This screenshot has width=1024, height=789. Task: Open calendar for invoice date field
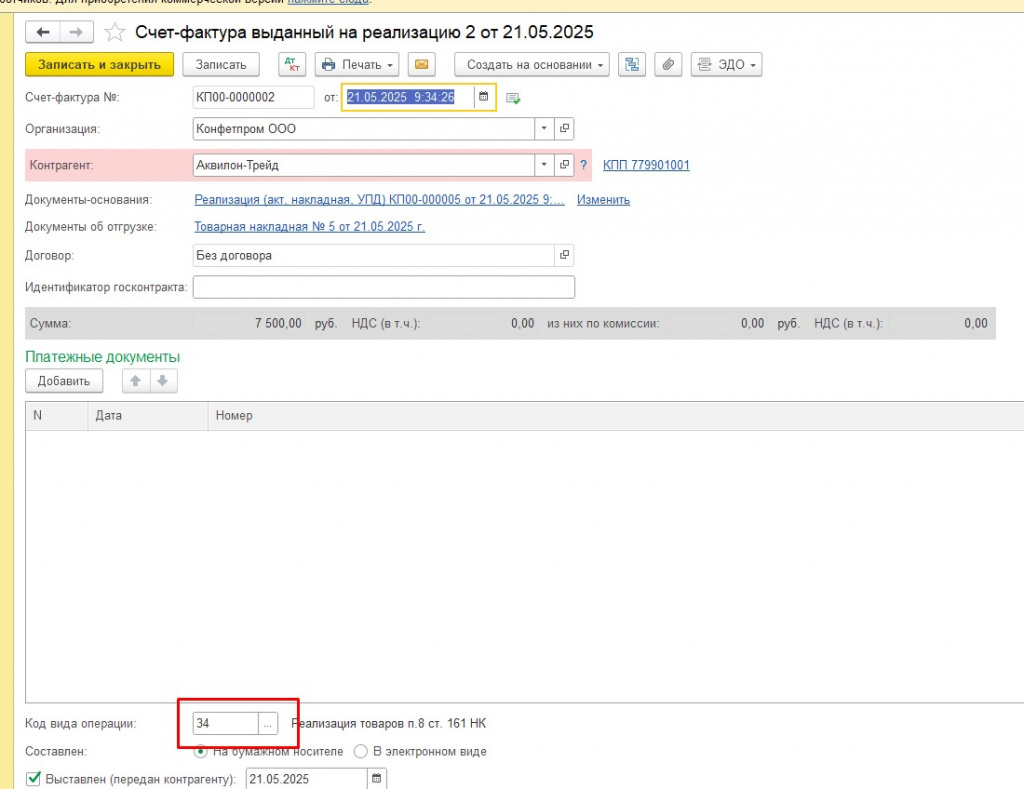[483, 97]
